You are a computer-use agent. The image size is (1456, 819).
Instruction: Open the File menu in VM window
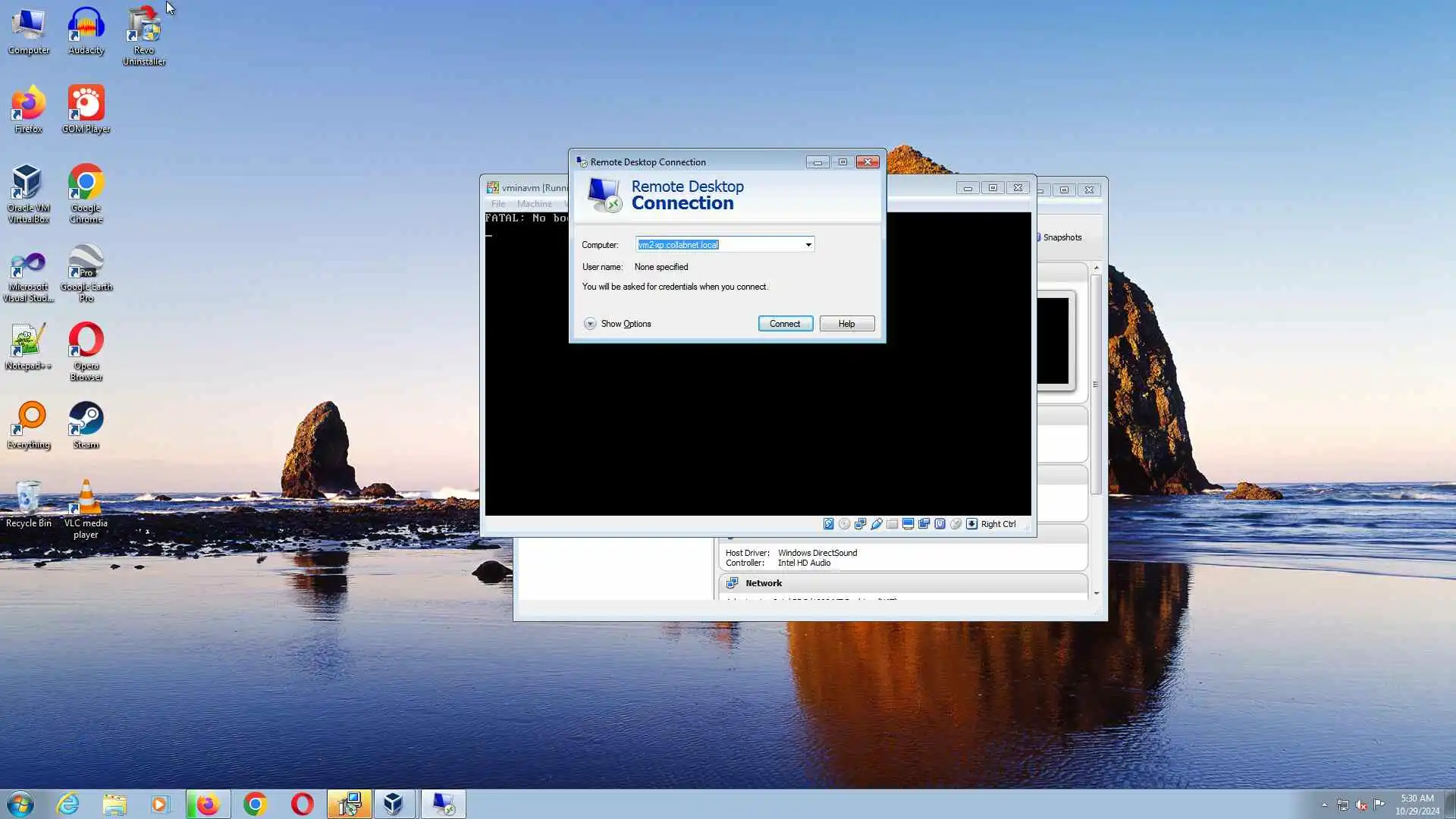click(x=497, y=204)
